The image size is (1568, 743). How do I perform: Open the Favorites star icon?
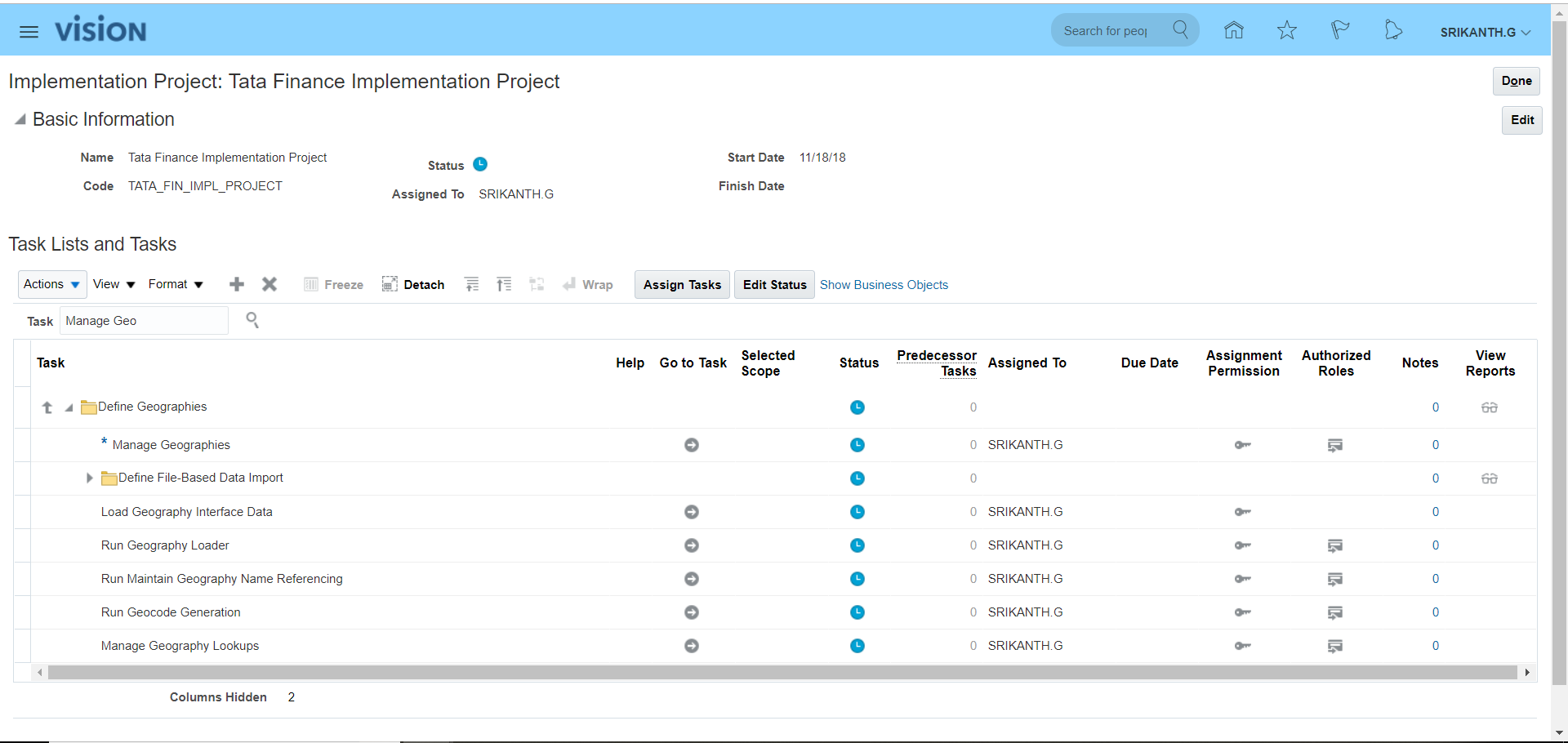tap(1286, 31)
